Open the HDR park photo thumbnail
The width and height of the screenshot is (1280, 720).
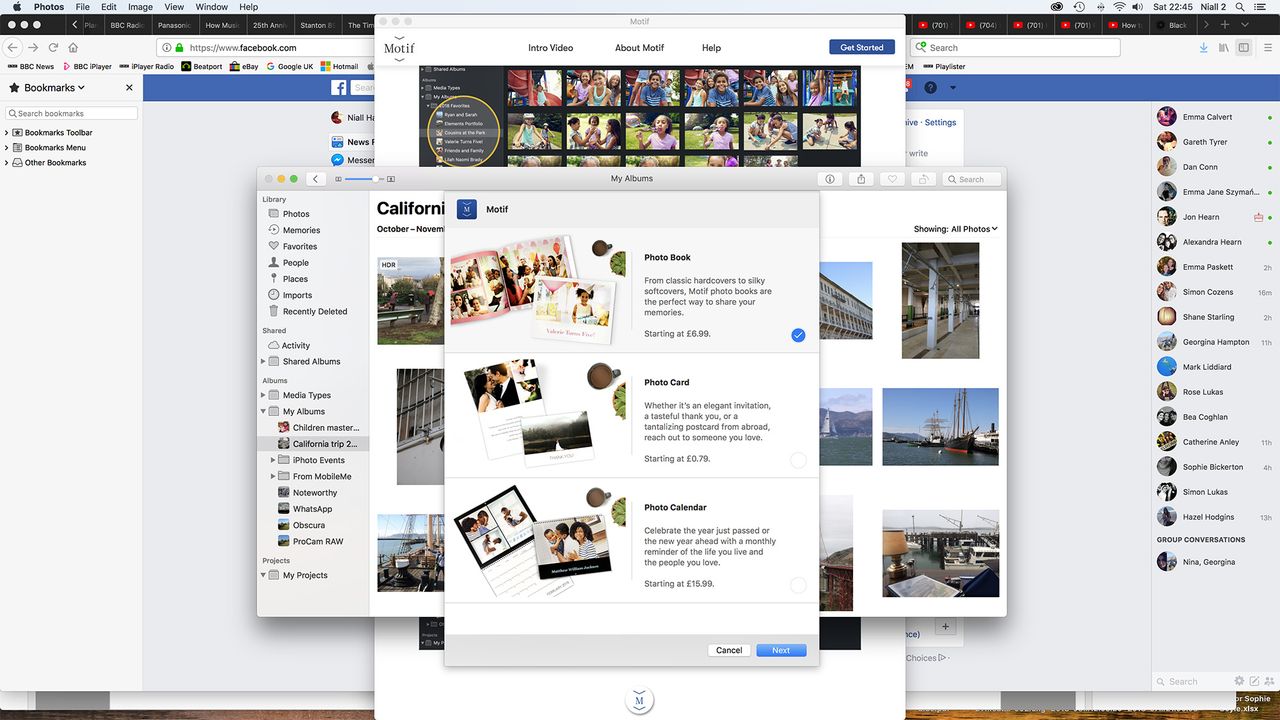click(411, 300)
